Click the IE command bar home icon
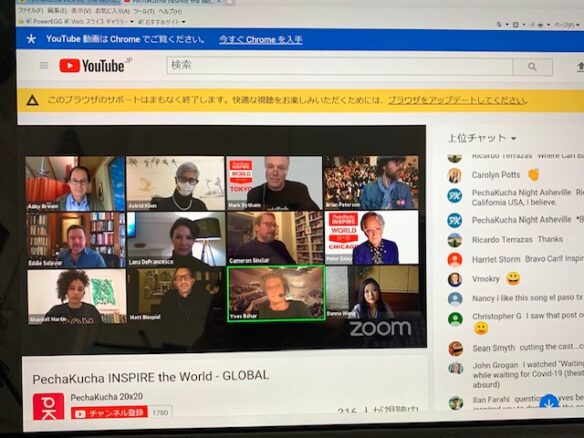Screen dimensions: 584x438 [x=499, y=25]
